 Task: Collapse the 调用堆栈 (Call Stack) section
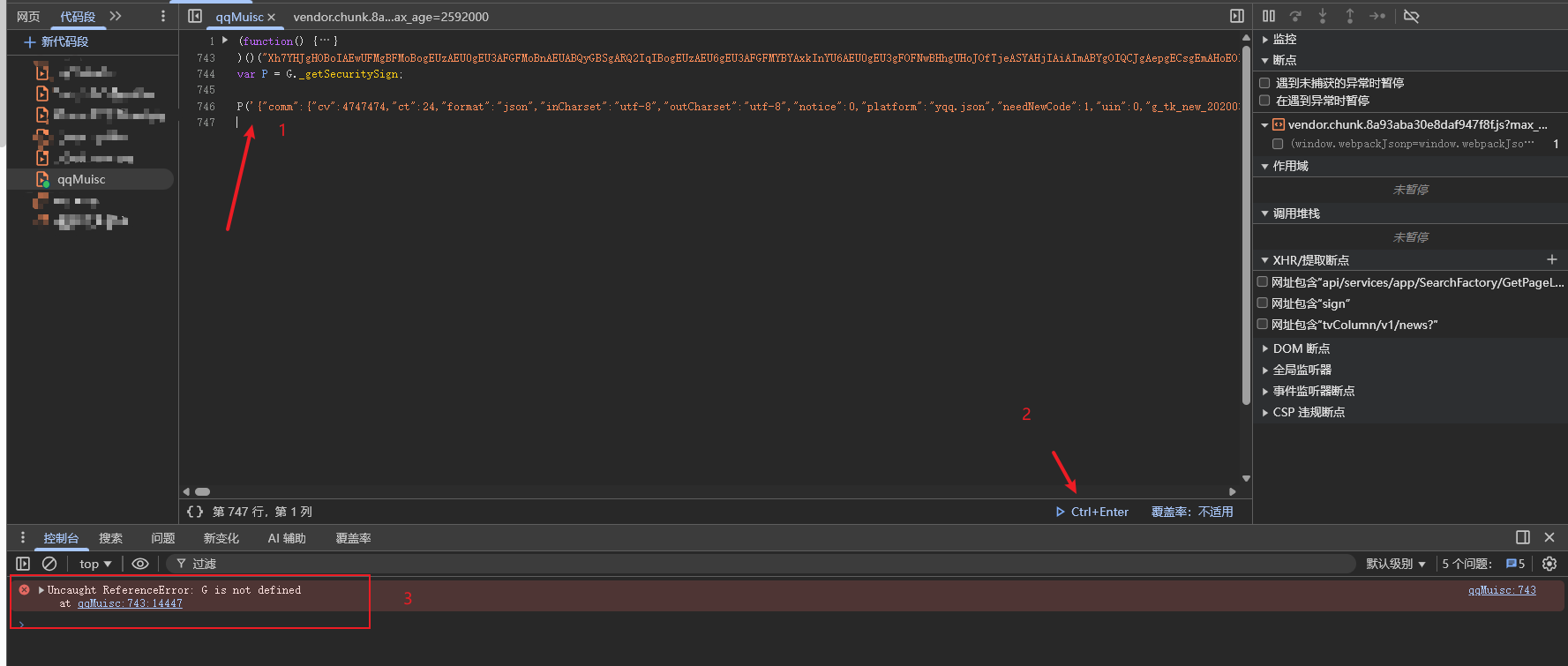pyautogui.click(x=1265, y=213)
